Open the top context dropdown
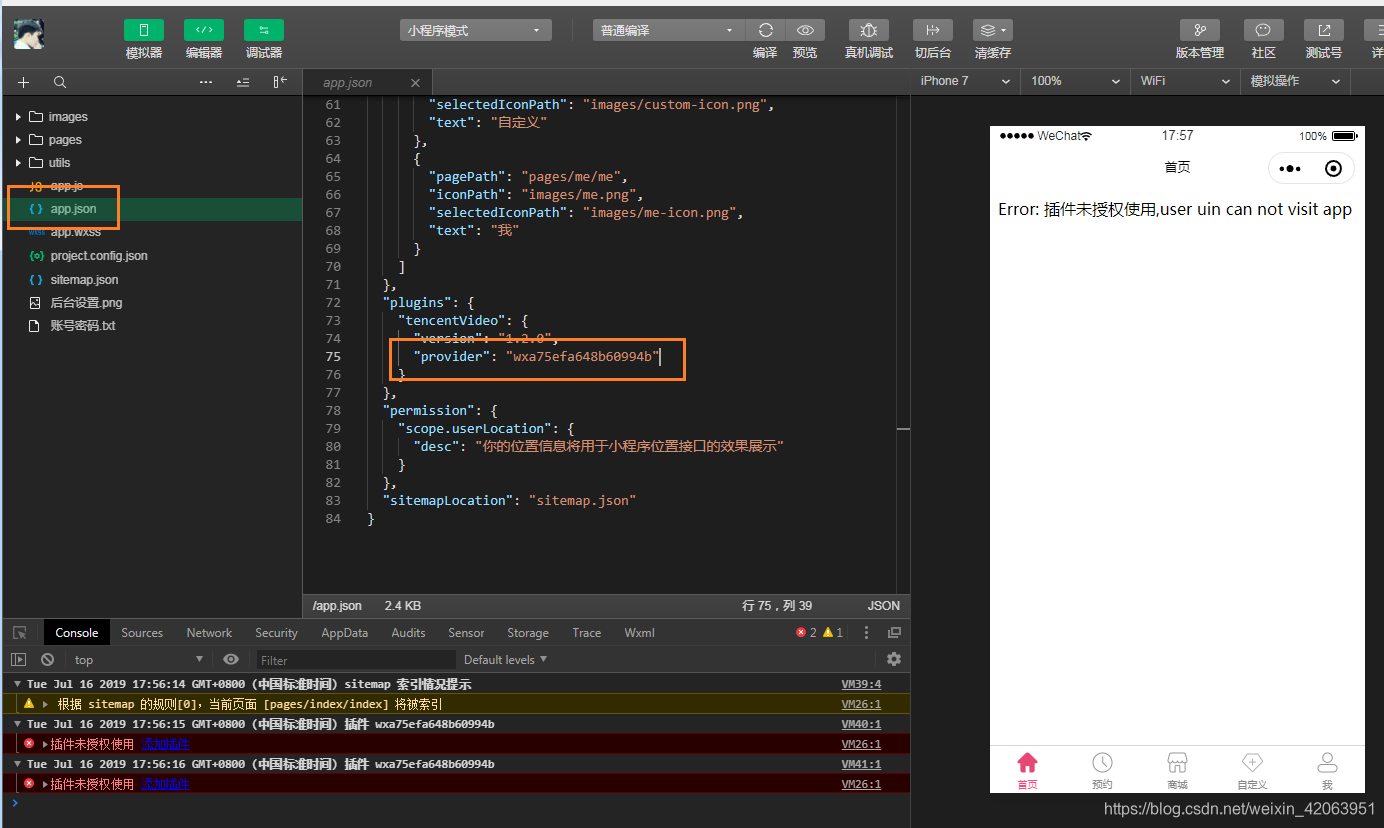The image size is (1384, 828). click(x=138, y=660)
